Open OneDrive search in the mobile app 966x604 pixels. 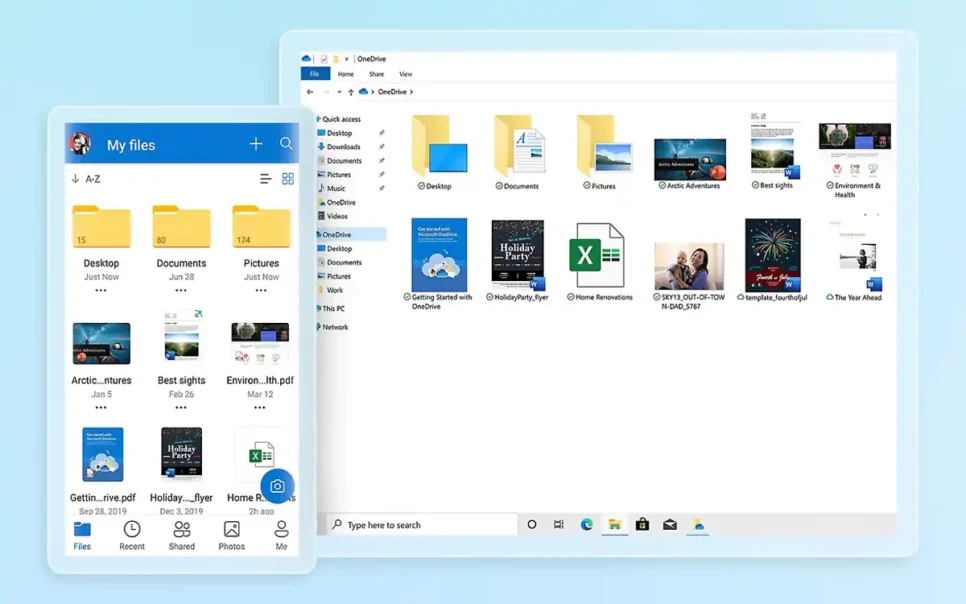[x=287, y=144]
